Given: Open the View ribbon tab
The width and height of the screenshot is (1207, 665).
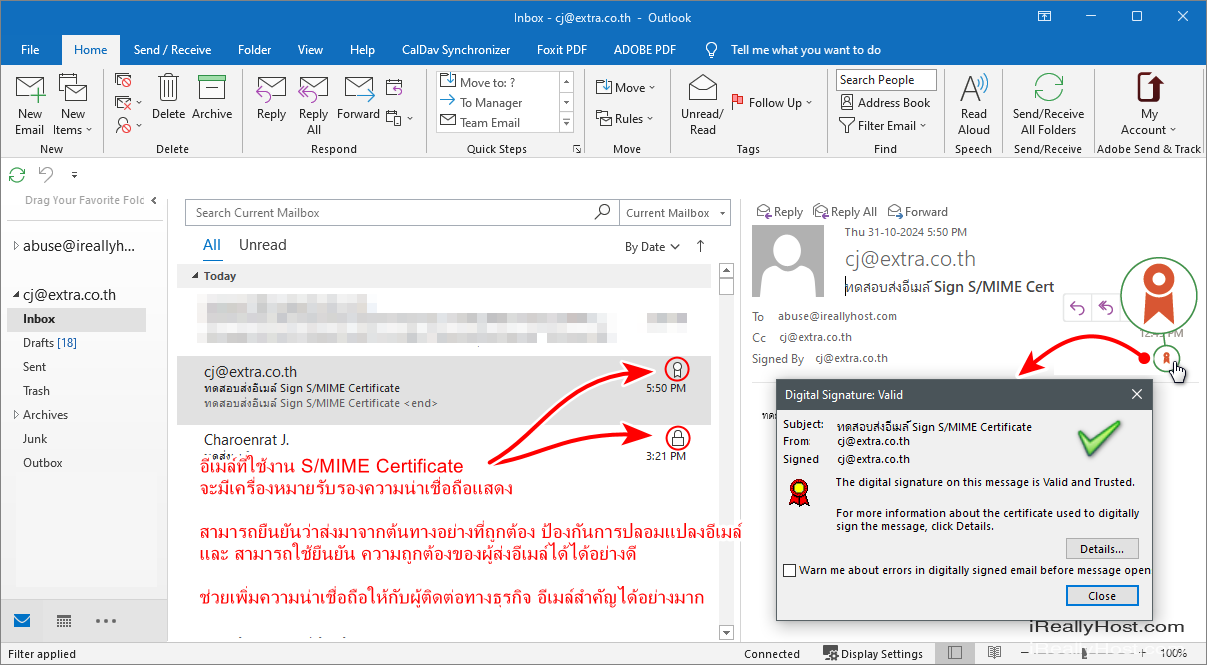Looking at the screenshot, I should [x=311, y=50].
